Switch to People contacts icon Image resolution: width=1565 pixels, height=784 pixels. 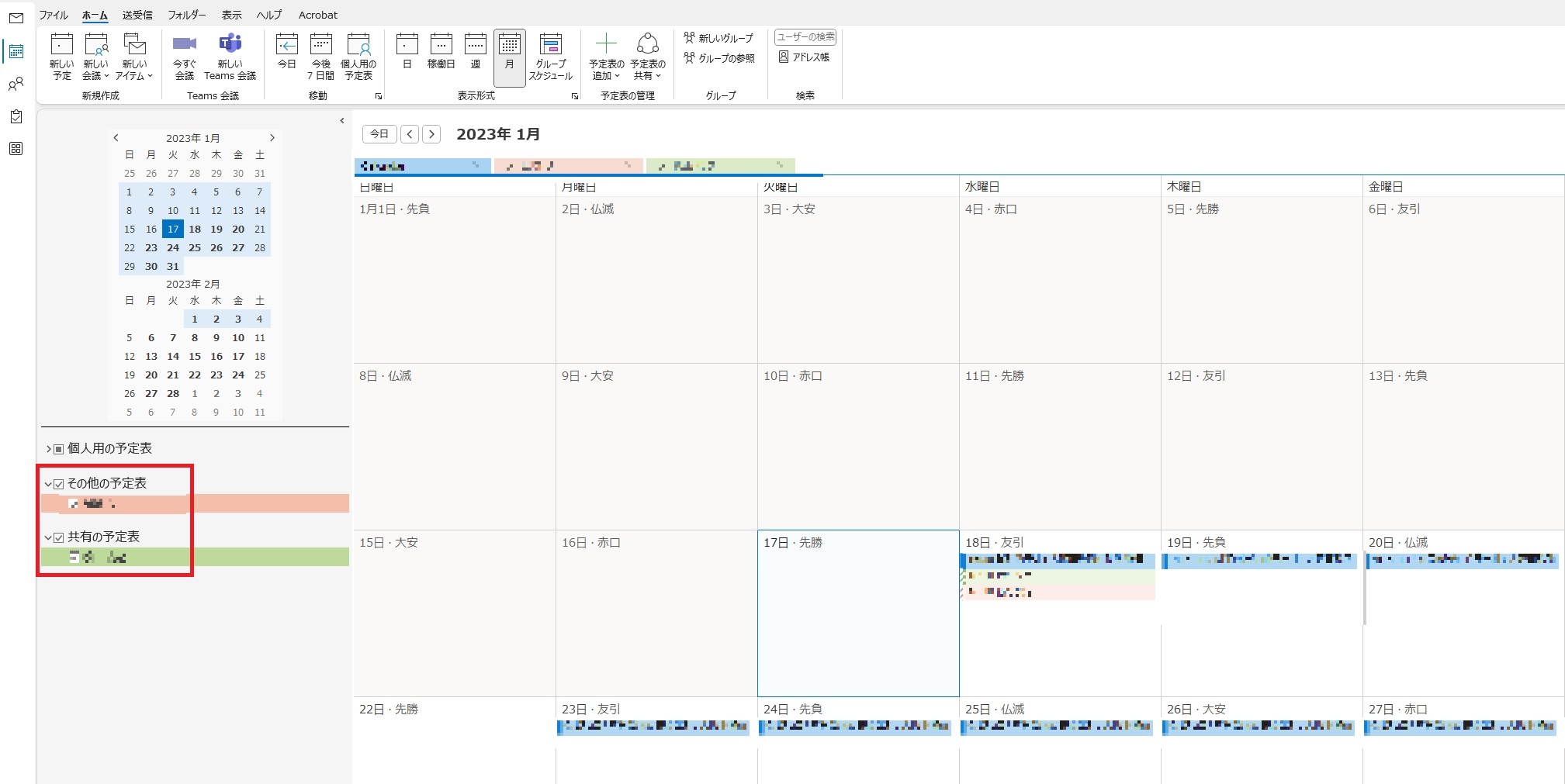pos(16,84)
